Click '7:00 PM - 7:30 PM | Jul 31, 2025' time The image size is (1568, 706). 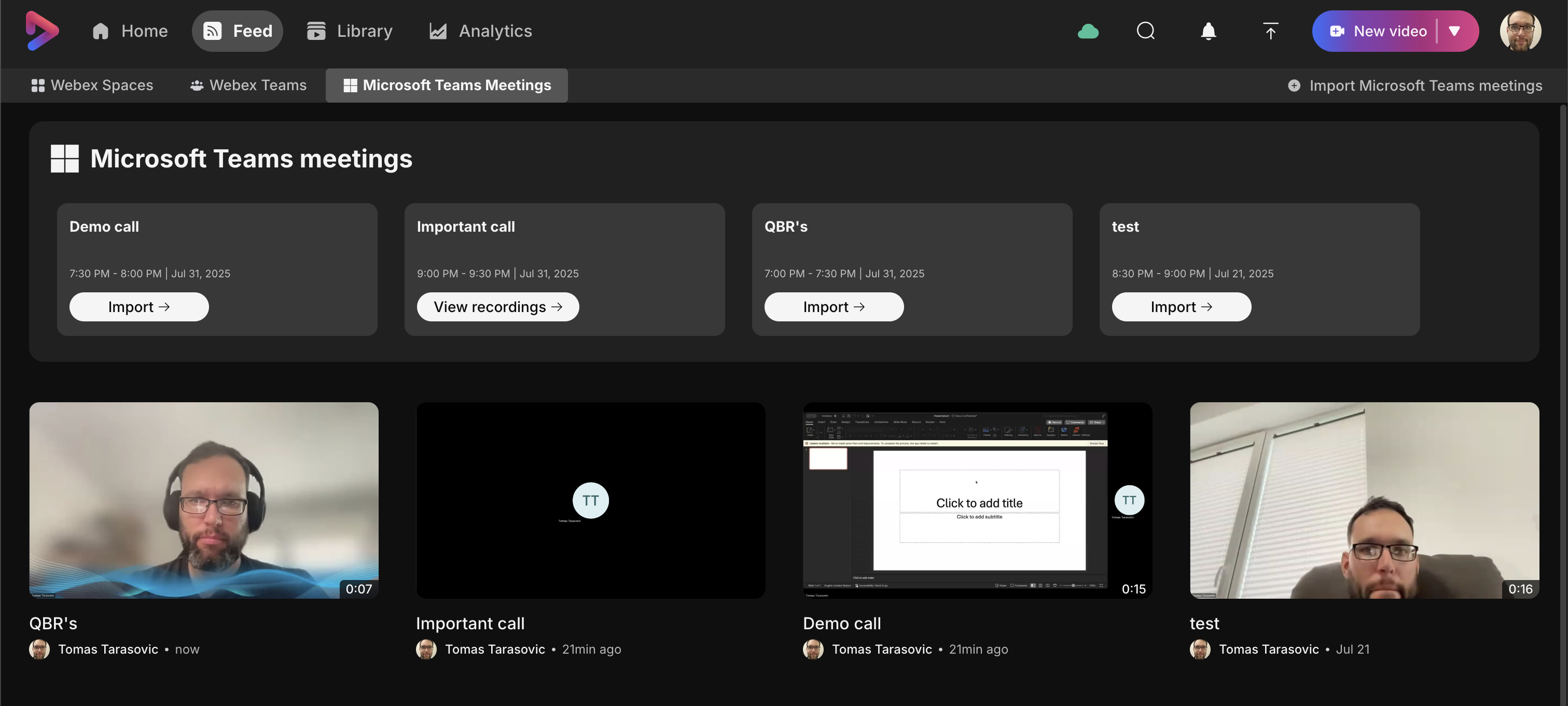point(844,274)
